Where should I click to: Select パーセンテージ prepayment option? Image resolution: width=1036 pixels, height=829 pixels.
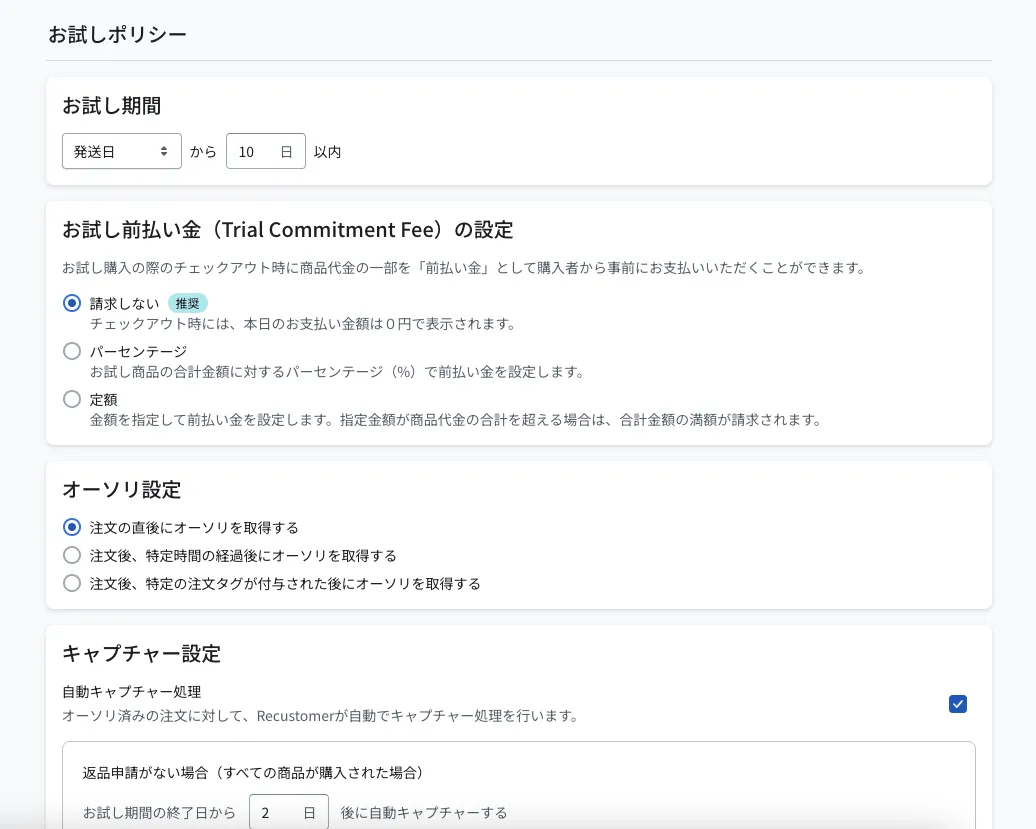[72, 351]
